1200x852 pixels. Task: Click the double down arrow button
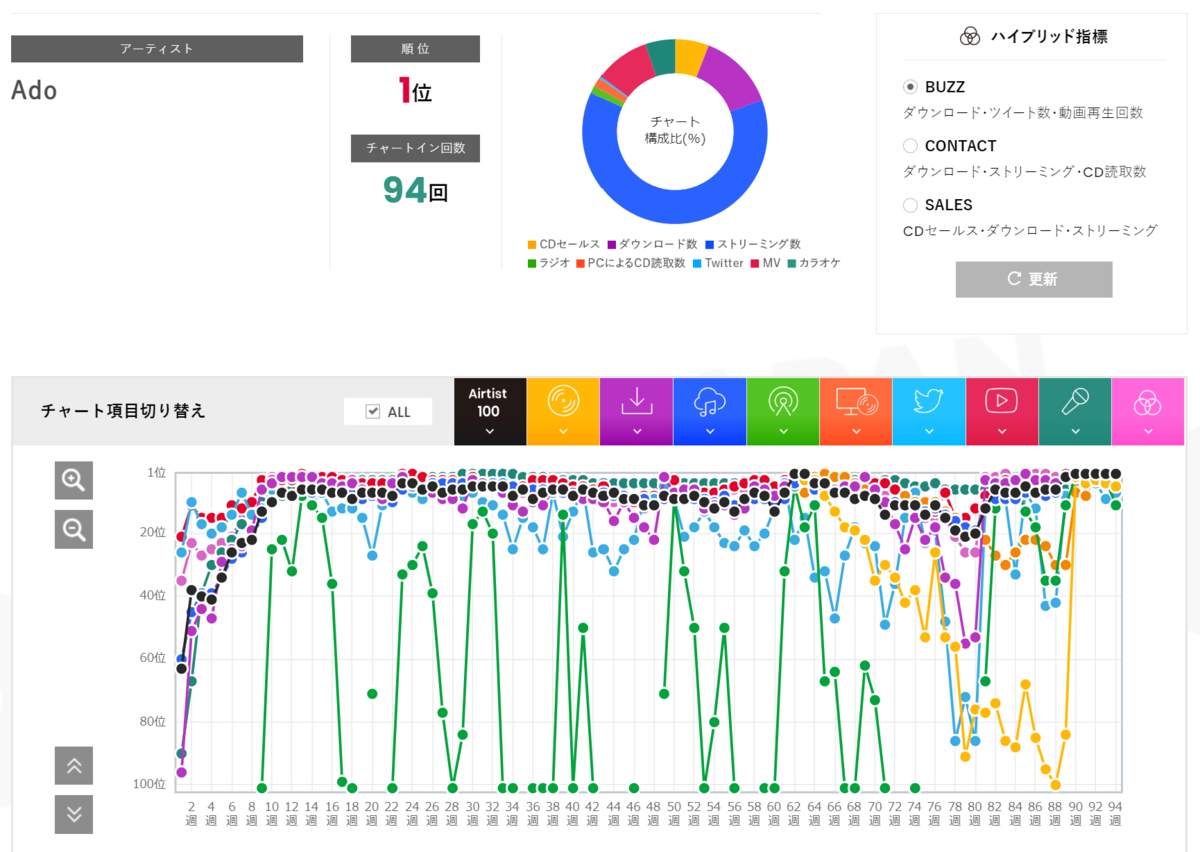pyautogui.click(x=73, y=814)
